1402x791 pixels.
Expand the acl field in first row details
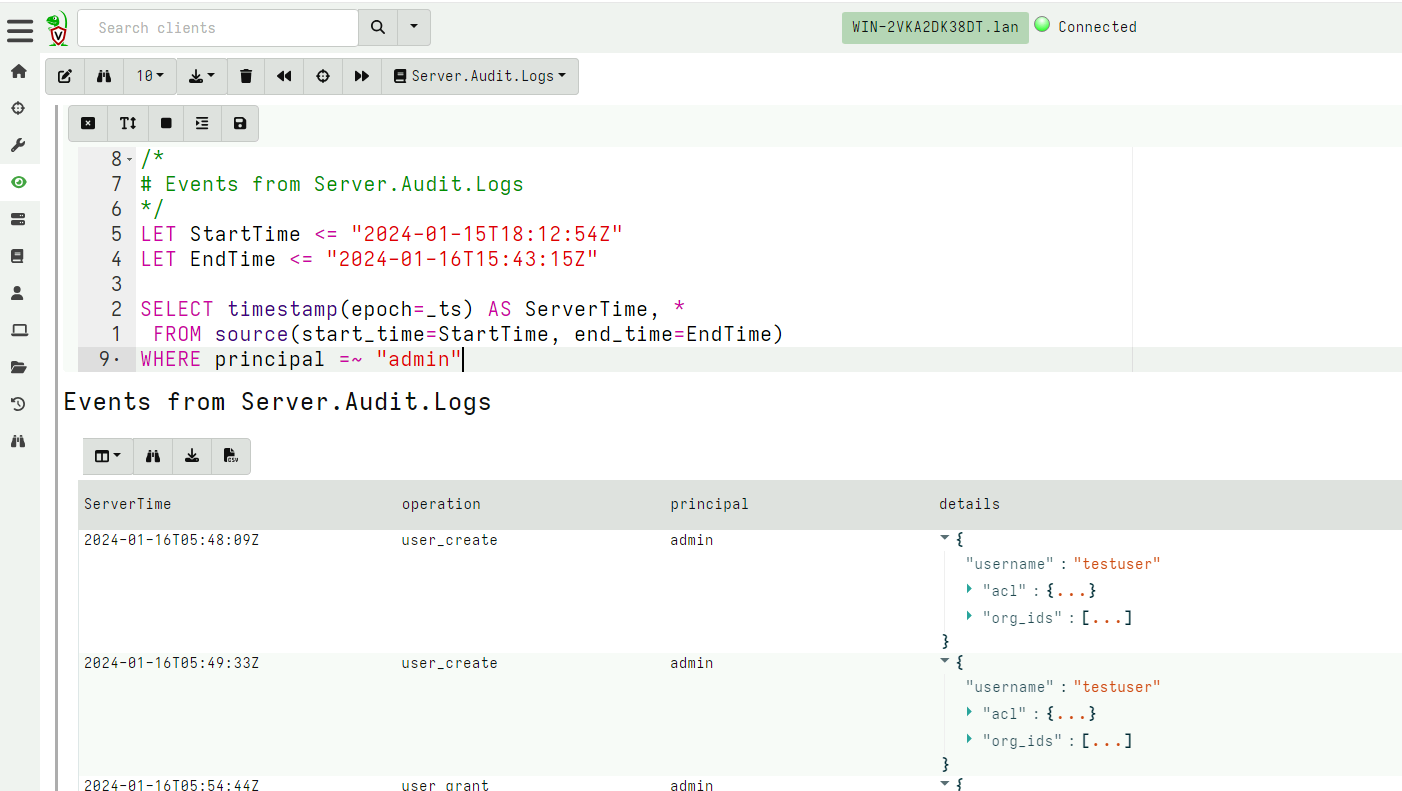tap(968, 590)
